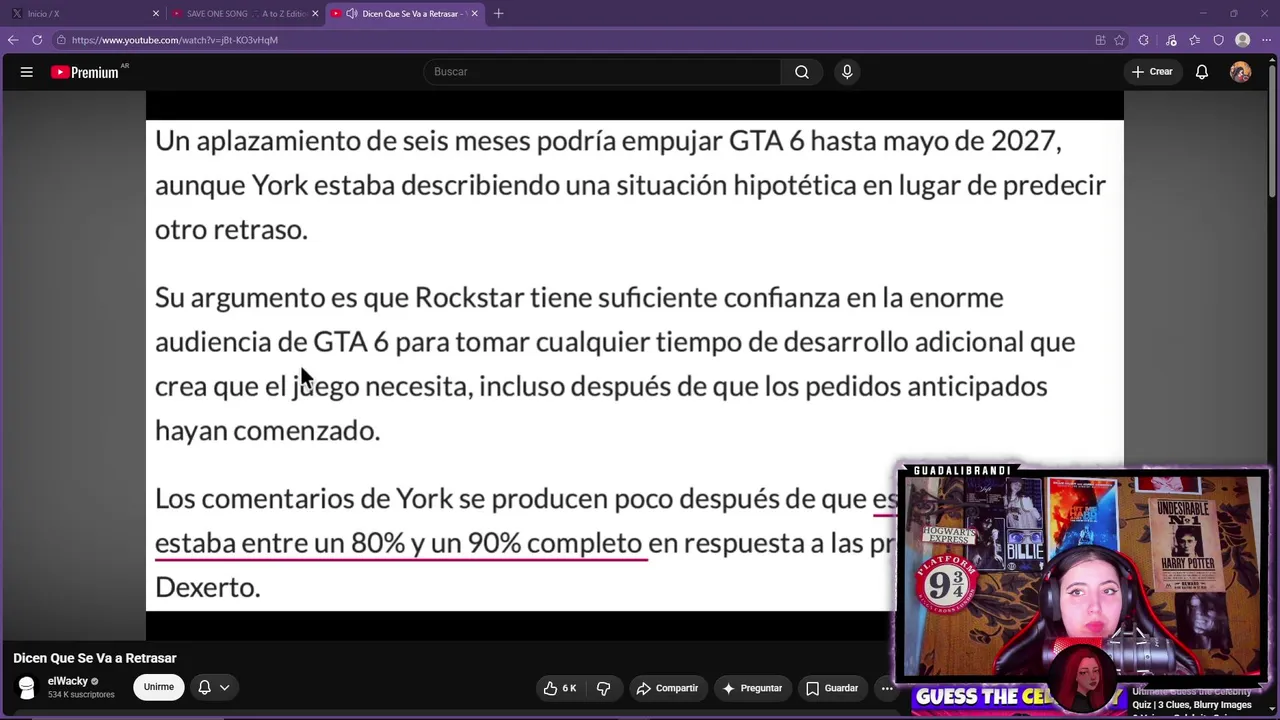Click the X site favicon on first tab
This screenshot has height=720, width=1280.
(x=17, y=14)
